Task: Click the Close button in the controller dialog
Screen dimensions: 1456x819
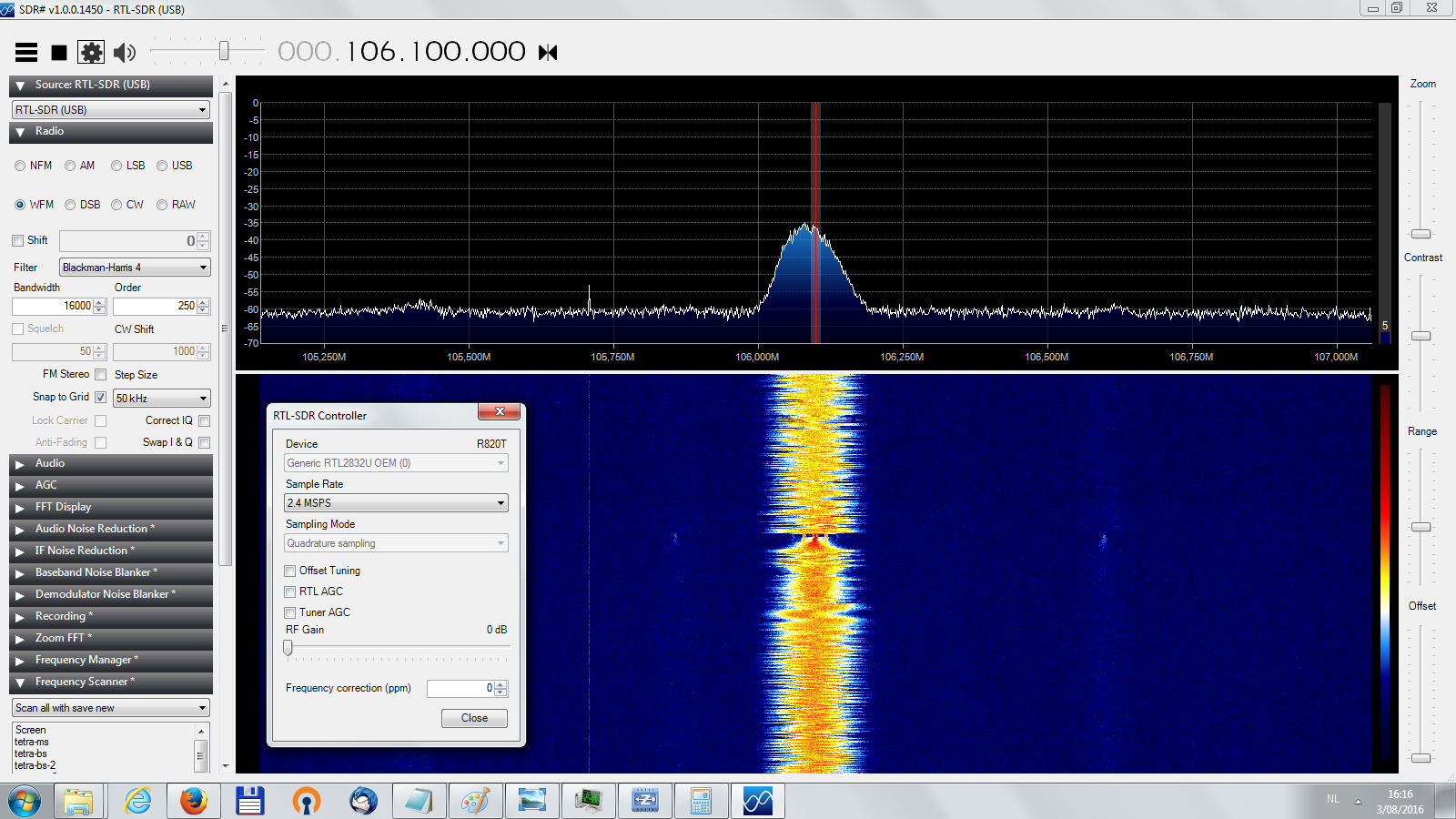Action: click(x=474, y=718)
